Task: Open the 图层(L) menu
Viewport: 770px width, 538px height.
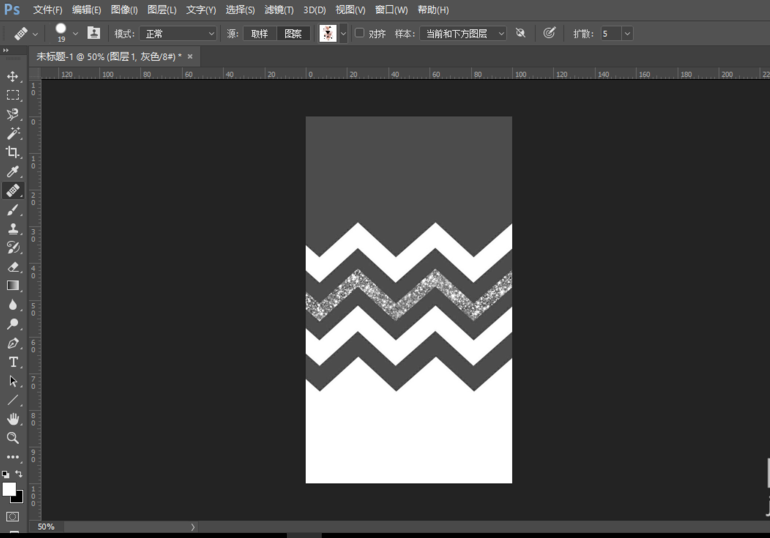Action: pyautogui.click(x=162, y=9)
